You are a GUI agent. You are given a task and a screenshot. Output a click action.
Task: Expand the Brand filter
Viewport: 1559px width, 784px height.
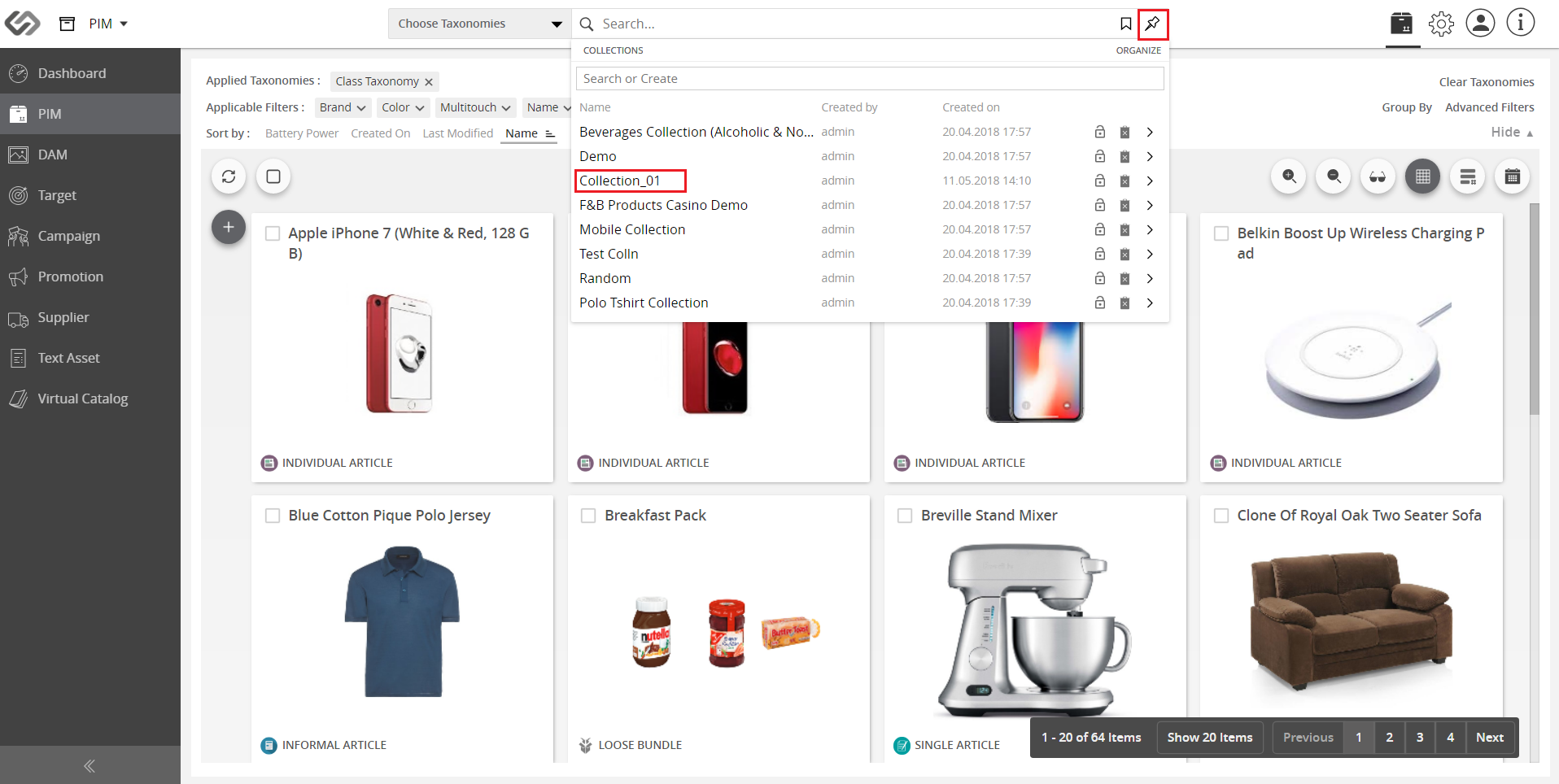pos(343,107)
